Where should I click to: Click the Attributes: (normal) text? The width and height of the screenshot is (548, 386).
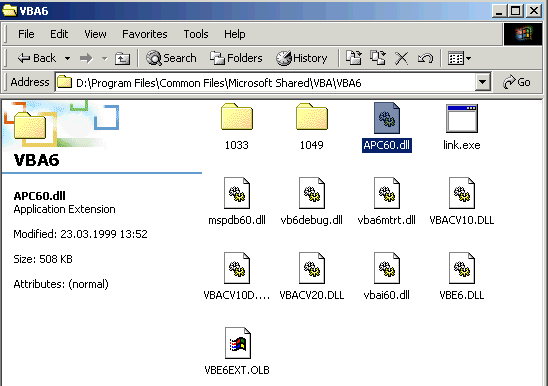(x=61, y=284)
